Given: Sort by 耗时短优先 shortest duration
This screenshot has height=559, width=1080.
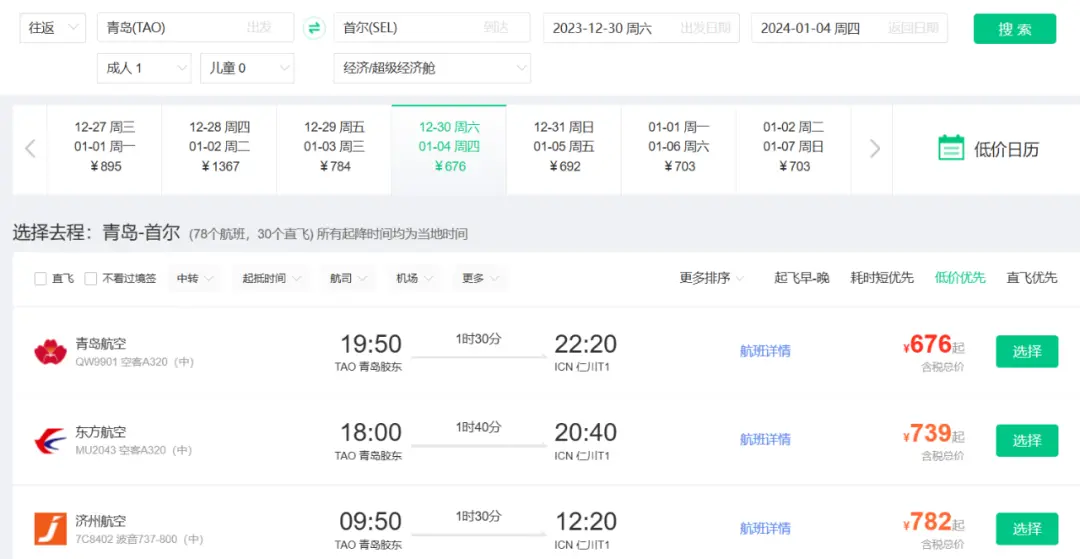Looking at the screenshot, I should point(881,278).
